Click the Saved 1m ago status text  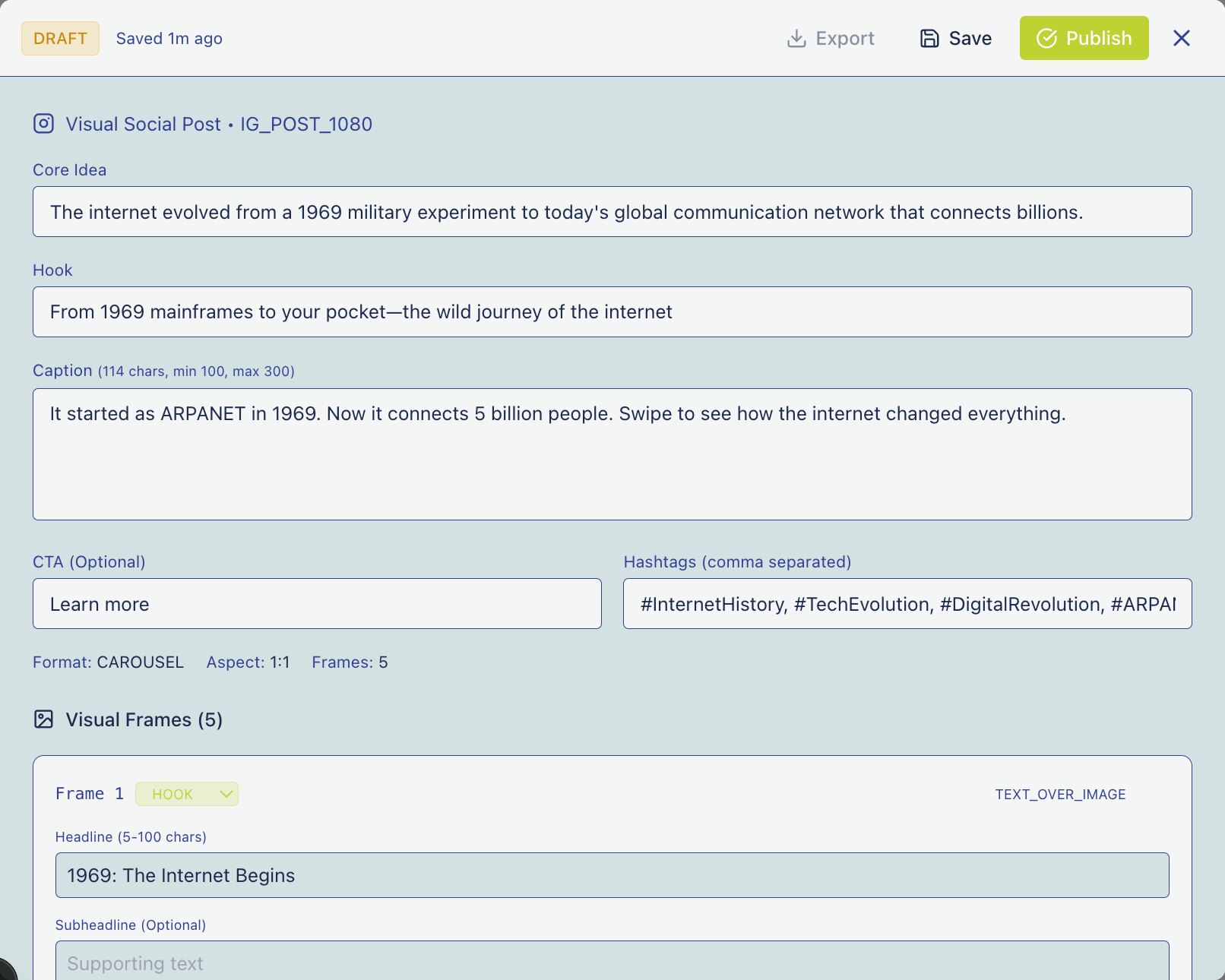[x=169, y=39]
